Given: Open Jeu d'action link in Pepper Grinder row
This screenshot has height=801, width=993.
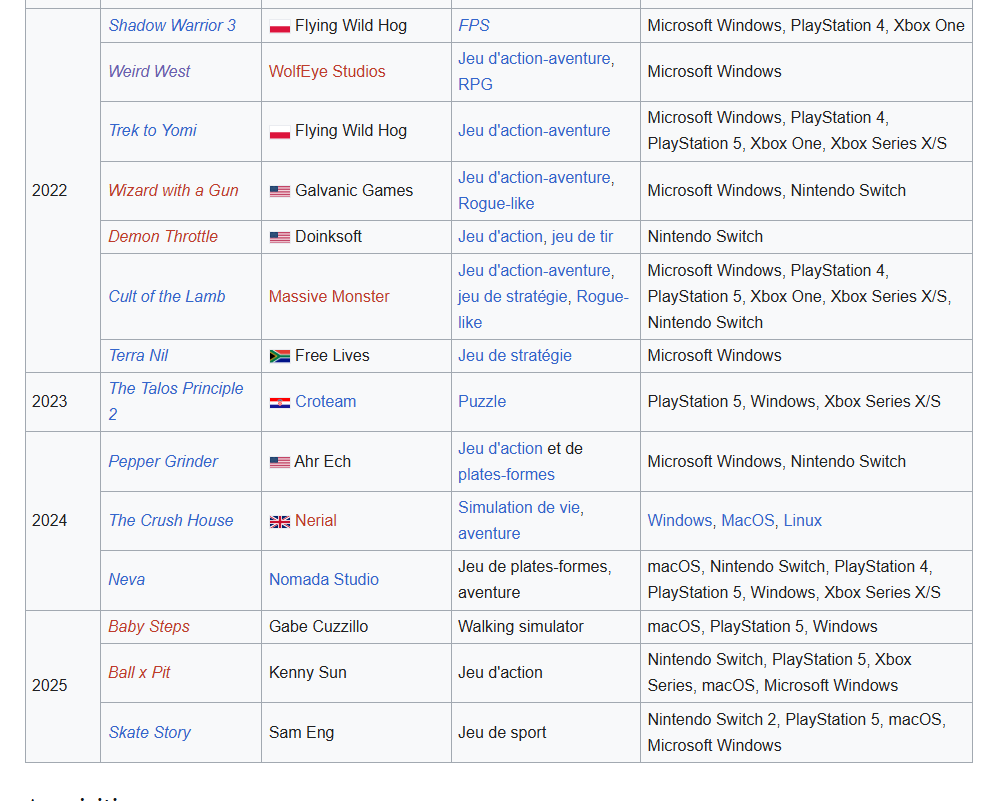Looking at the screenshot, I should [500, 448].
